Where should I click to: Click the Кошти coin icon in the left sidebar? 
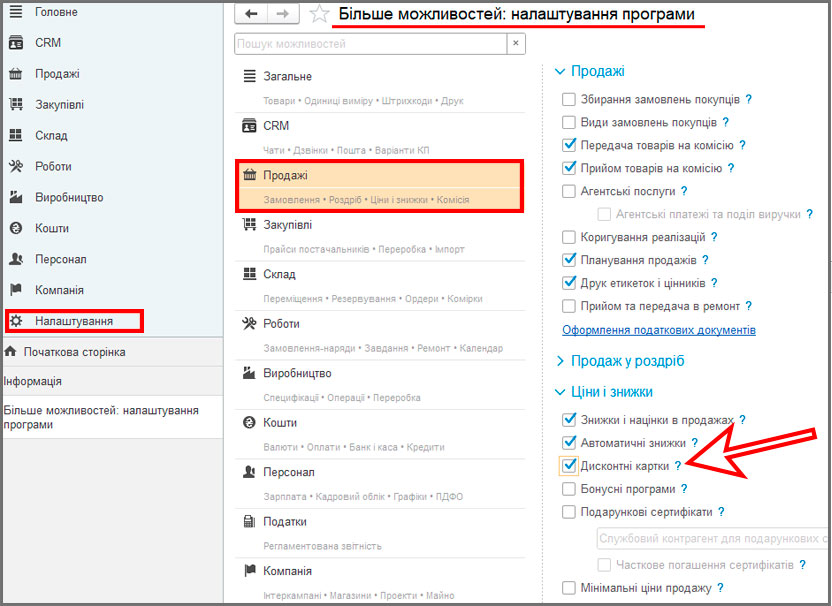(16, 228)
